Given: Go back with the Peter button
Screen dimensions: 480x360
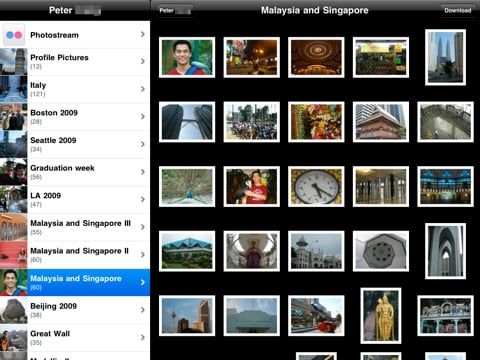Looking at the screenshot, I should point(175,11).
